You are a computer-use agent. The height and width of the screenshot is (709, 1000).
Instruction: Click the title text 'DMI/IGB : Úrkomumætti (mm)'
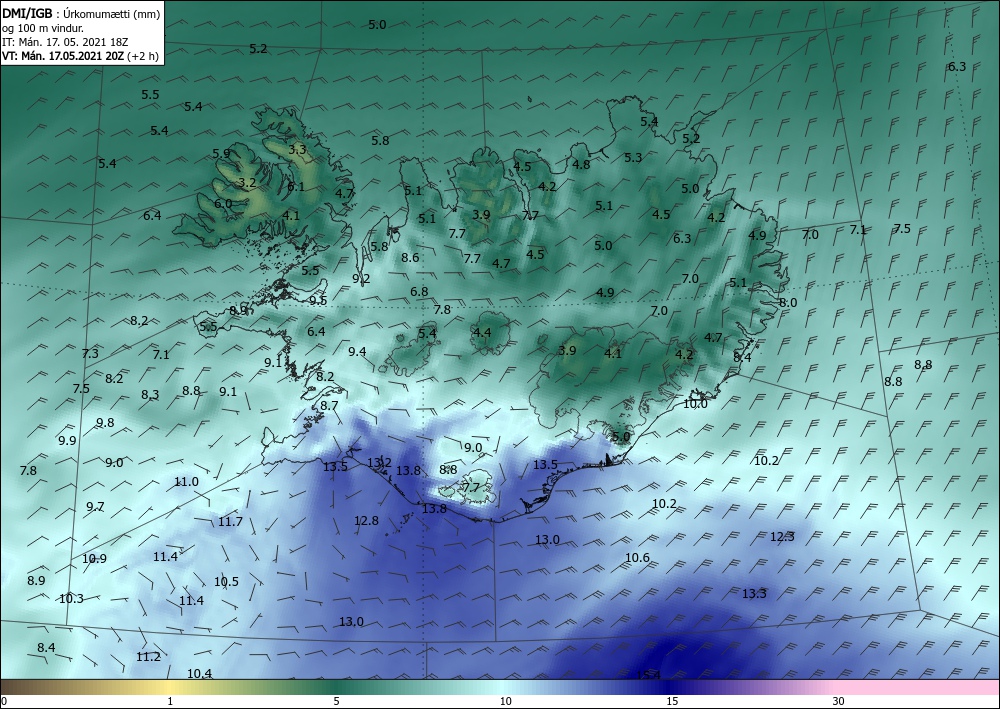pyautogui.click(x=81, y=13)
